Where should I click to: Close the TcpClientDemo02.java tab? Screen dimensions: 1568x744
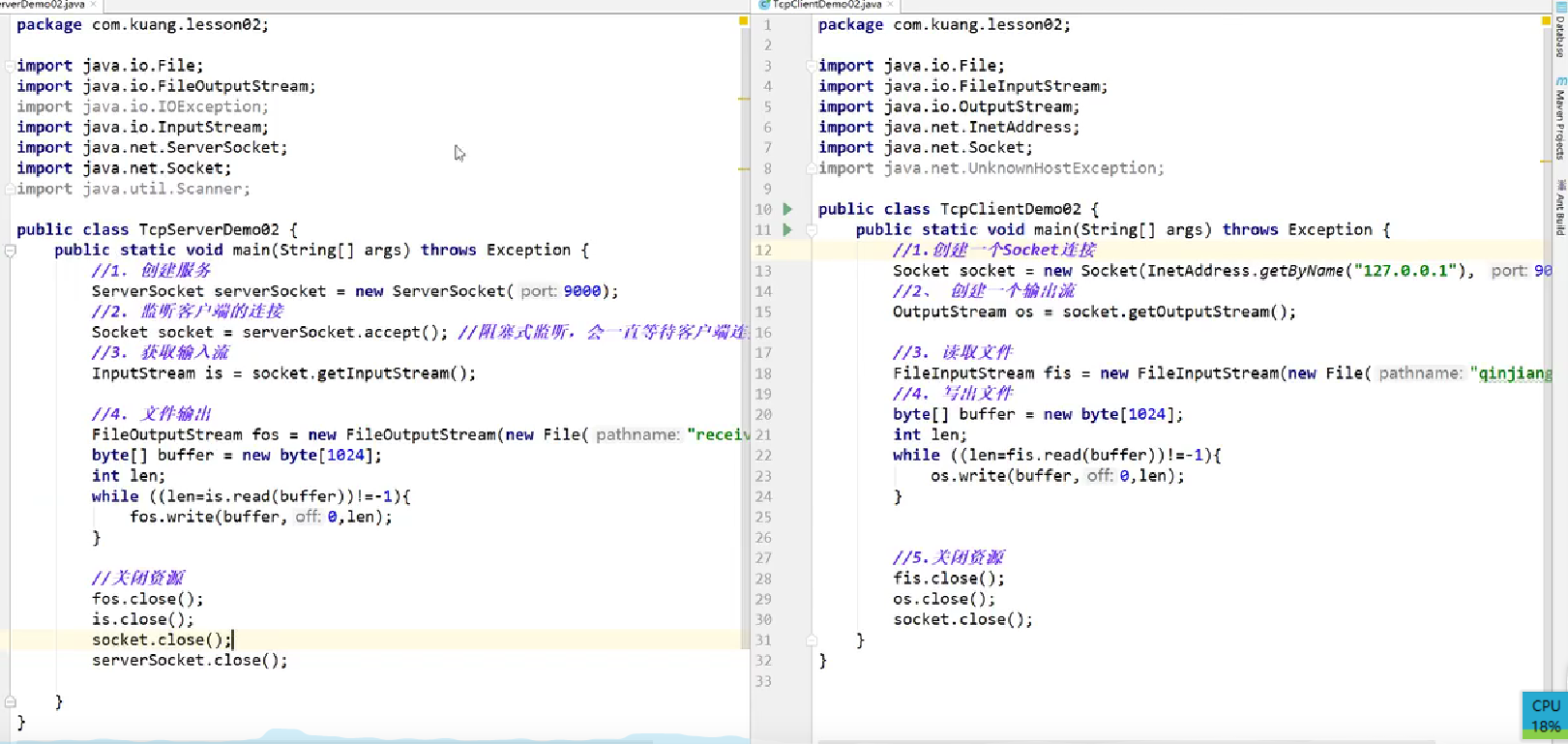click(x=890, y=5)
